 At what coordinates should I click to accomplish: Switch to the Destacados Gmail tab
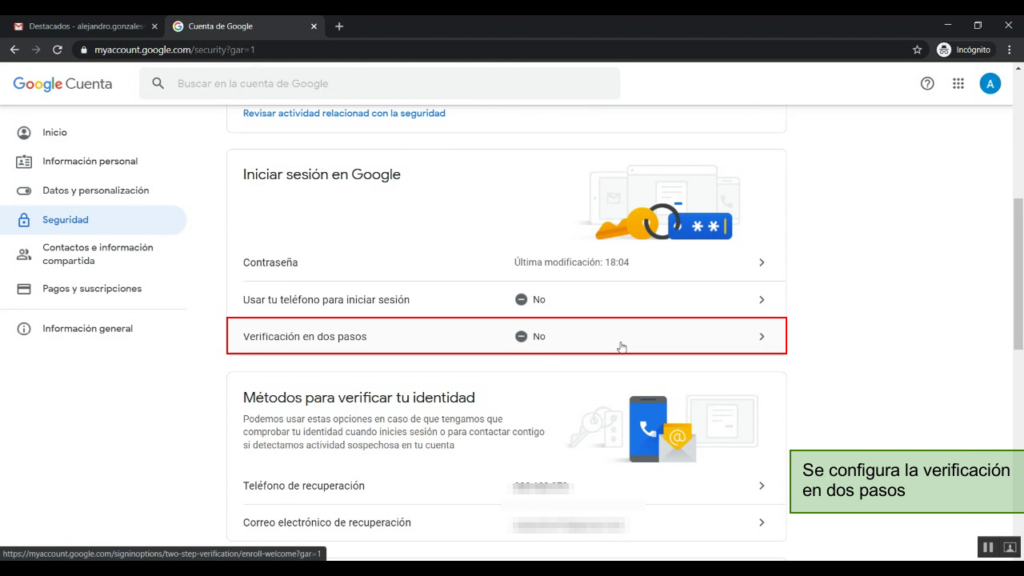click(x=86, y=26)
